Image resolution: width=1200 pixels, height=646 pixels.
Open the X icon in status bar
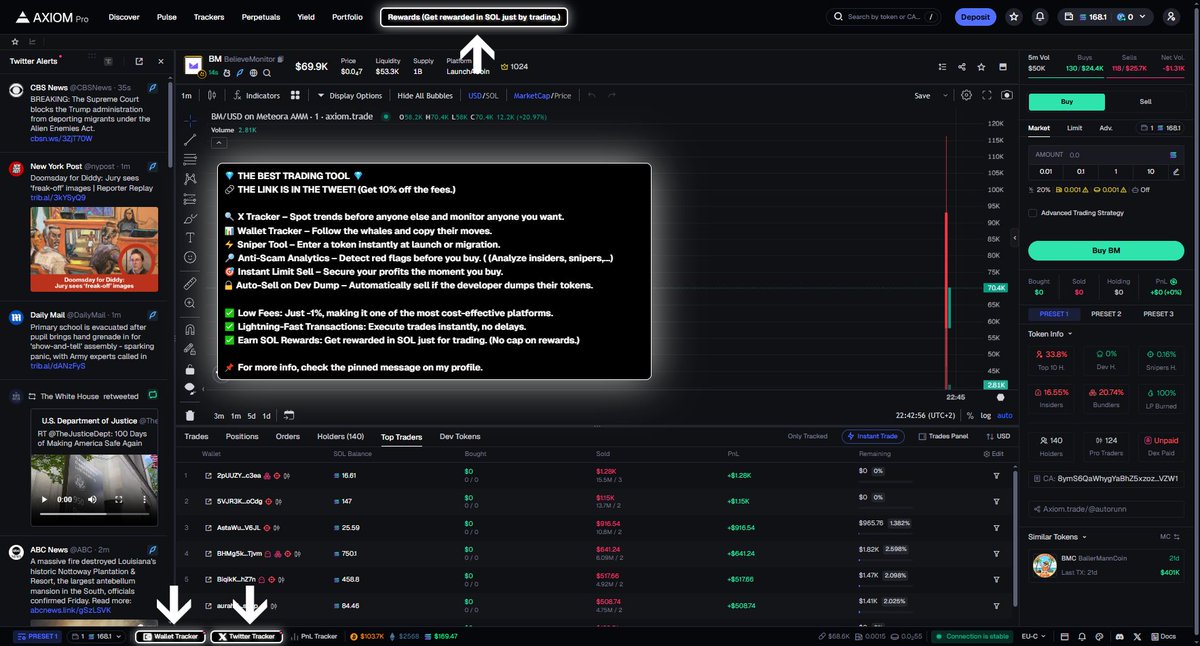[x=1136, y=636]
